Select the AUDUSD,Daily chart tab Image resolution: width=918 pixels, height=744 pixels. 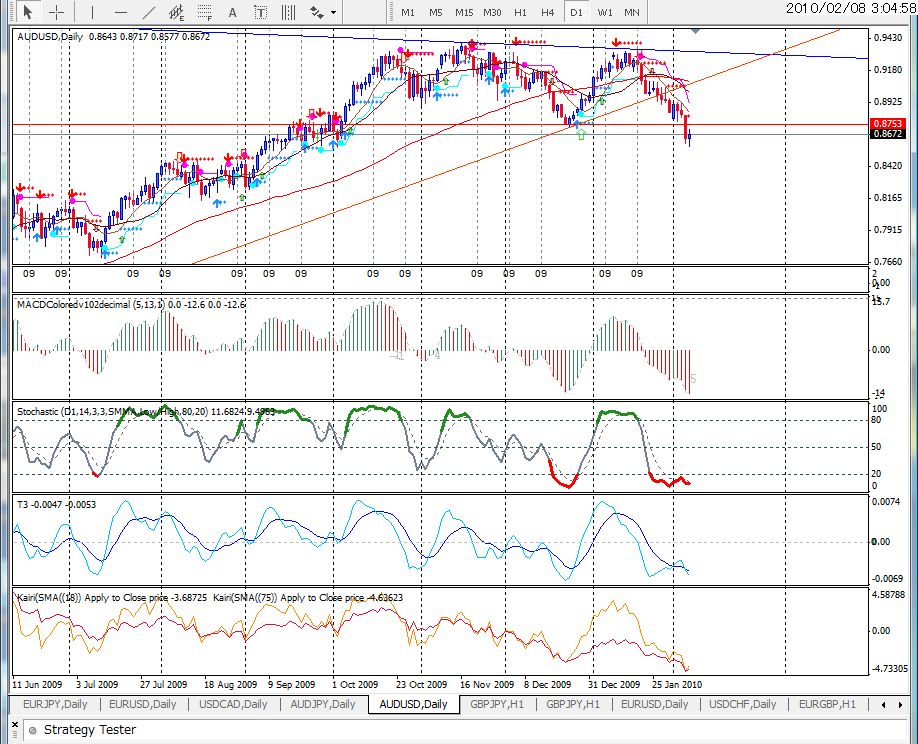[x=413, y=704]
